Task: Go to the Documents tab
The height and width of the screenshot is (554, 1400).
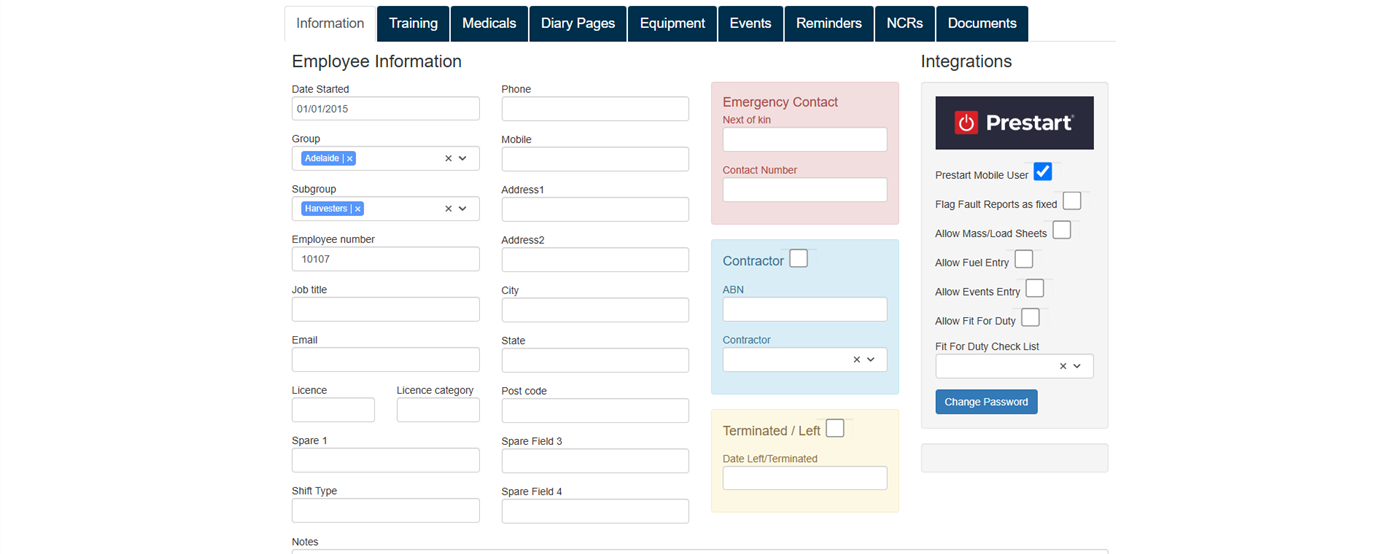Action: click(982, 24)
